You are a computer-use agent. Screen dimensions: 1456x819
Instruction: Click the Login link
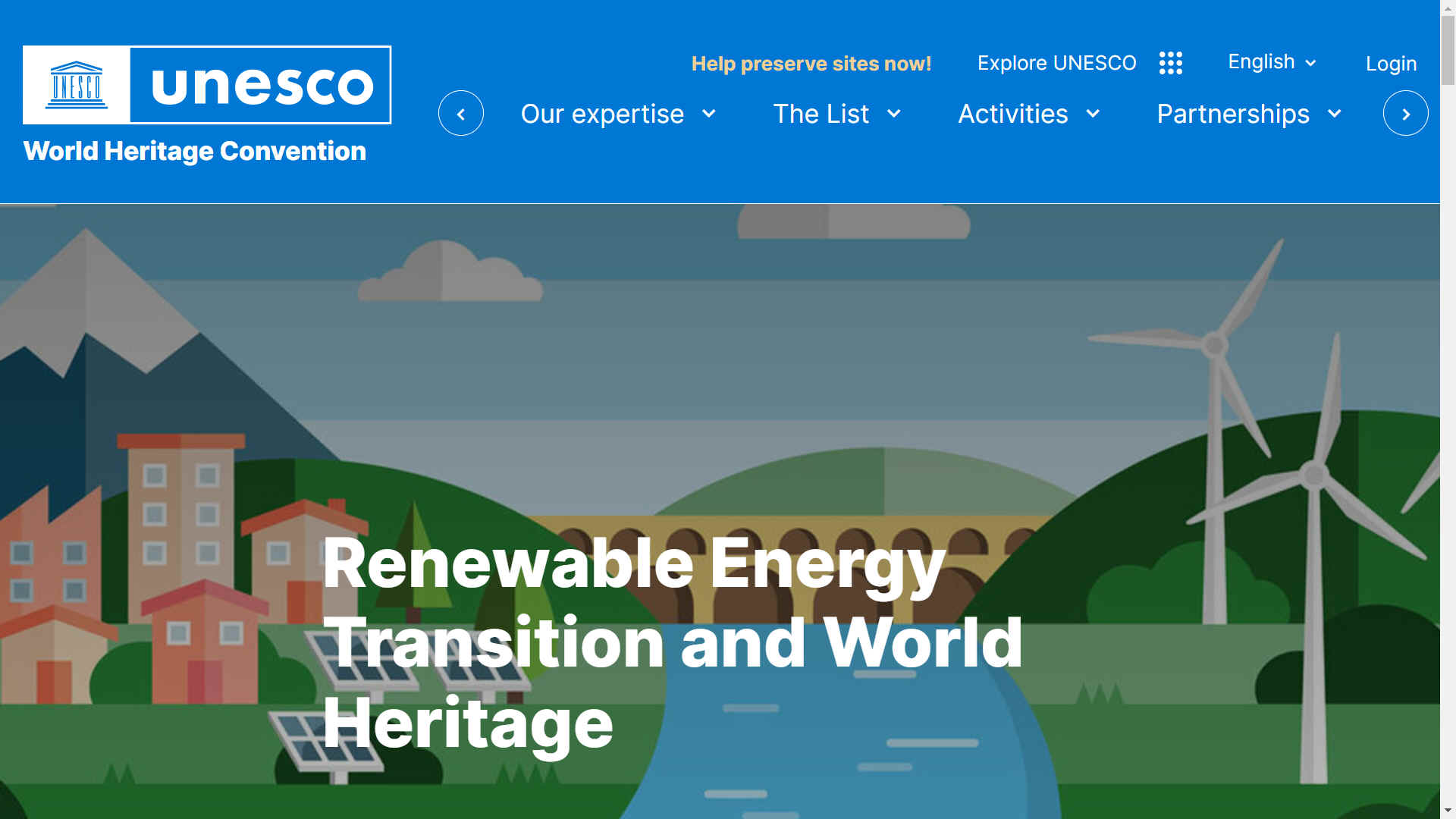pyautogui.click(x=1391, y=64)
